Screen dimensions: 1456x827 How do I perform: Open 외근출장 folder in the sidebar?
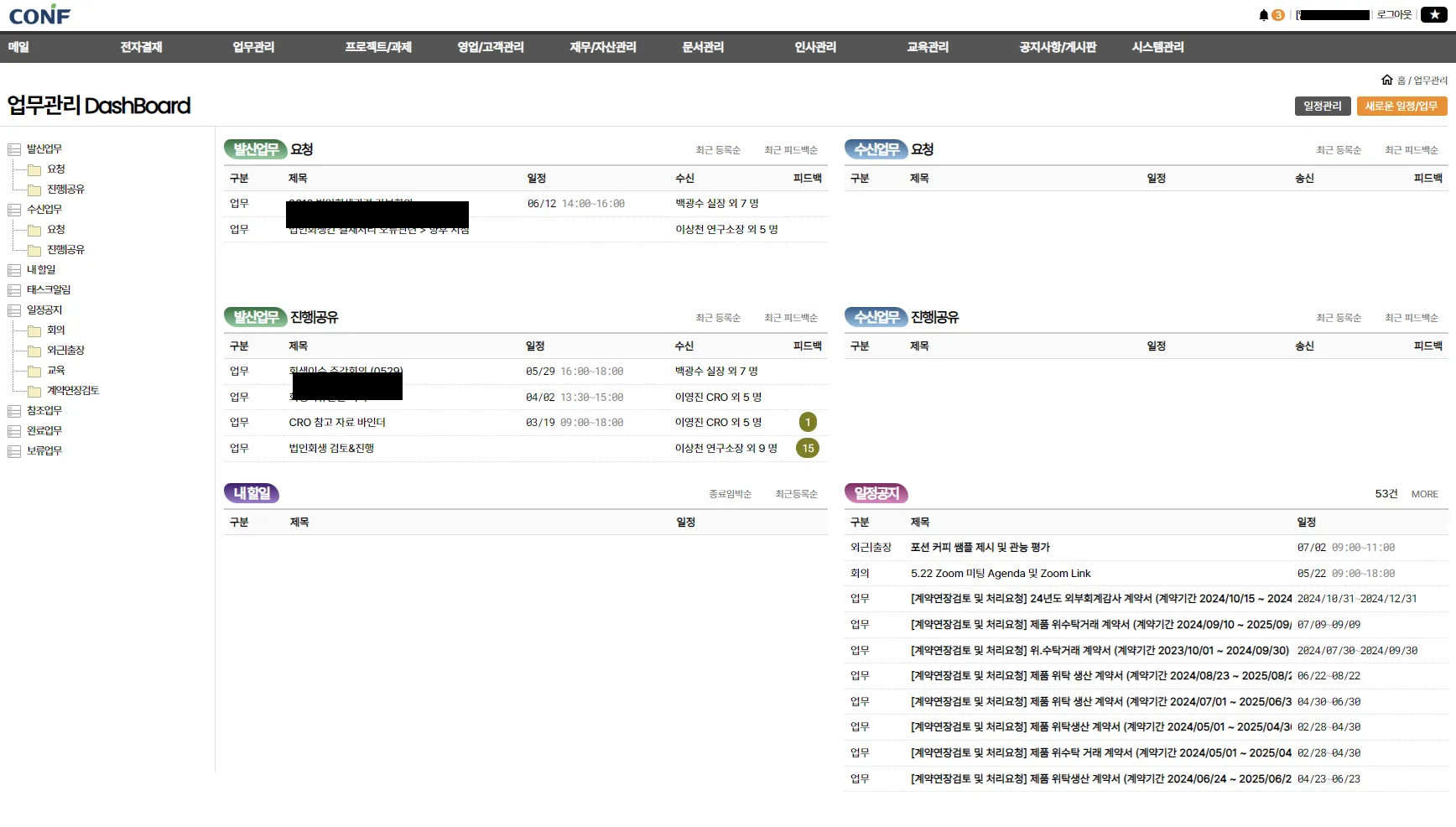point(65,351)
